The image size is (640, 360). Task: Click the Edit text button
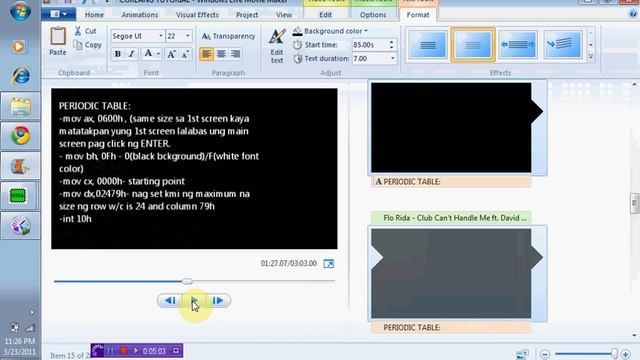(277, 46)
